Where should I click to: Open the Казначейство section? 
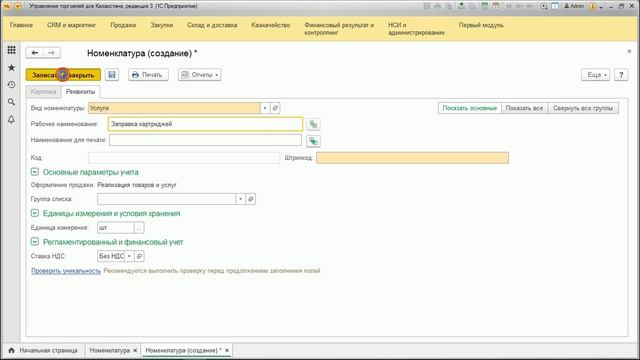(x=271, y=25)
